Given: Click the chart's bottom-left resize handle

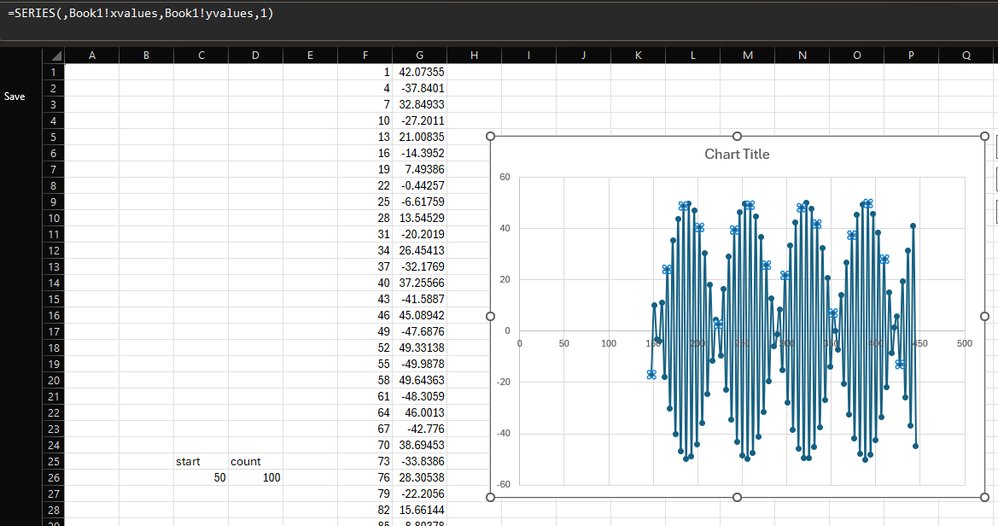Looking at the screenshot, I should click(x=490, y=497).
